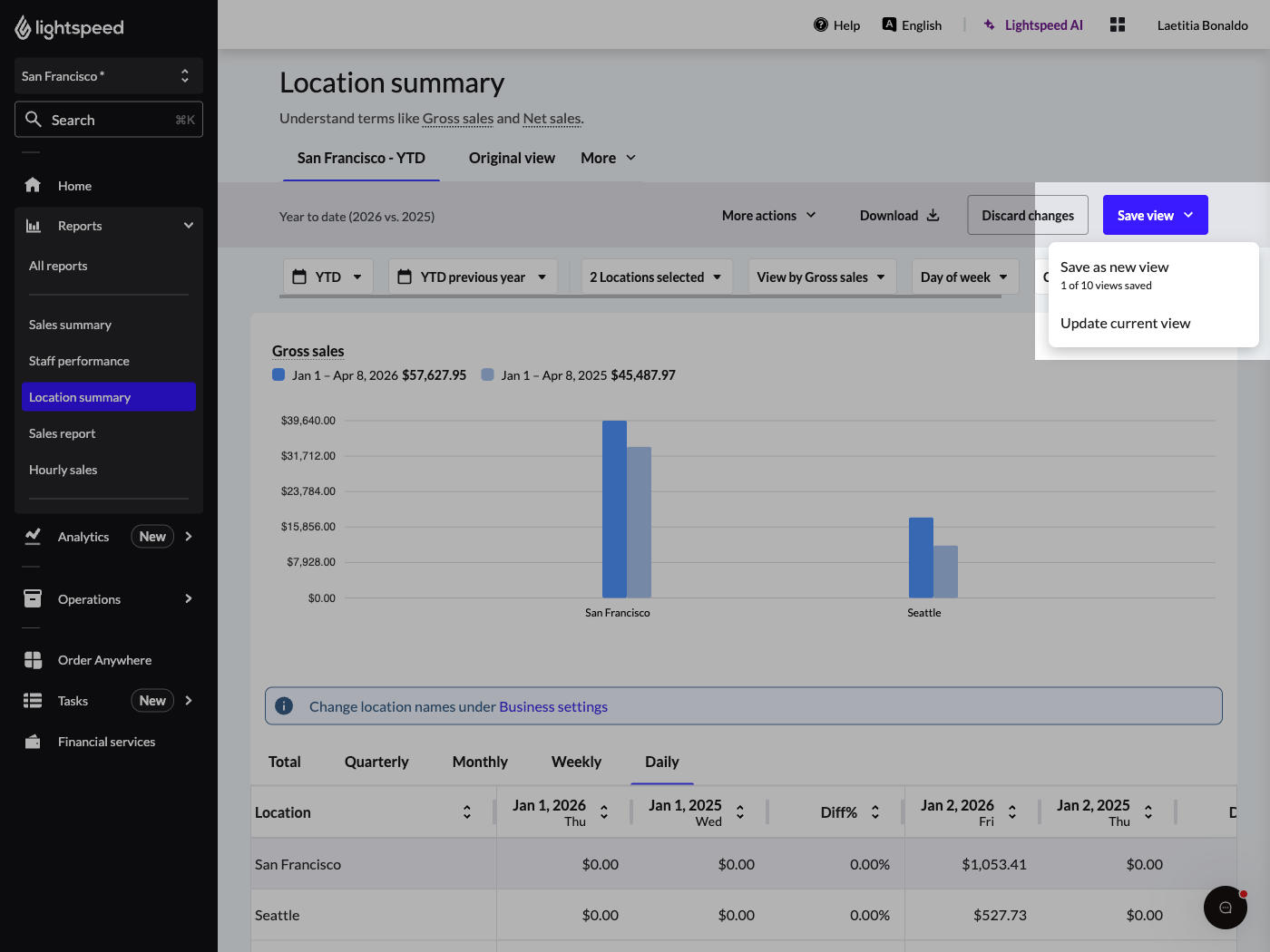Toggle sorting on the Location column
Image resolution: width=1270 pixels, height=952 pixels.
(x=466, y=811)
